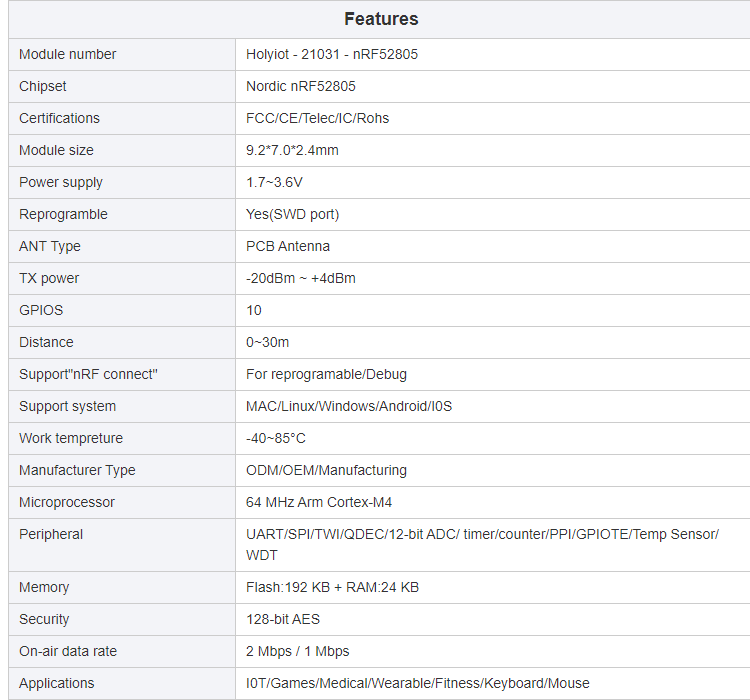The width and height of the screenshot is (750, 700).
Task: Select the 'Module number' label cell
Action: point(67,54)
